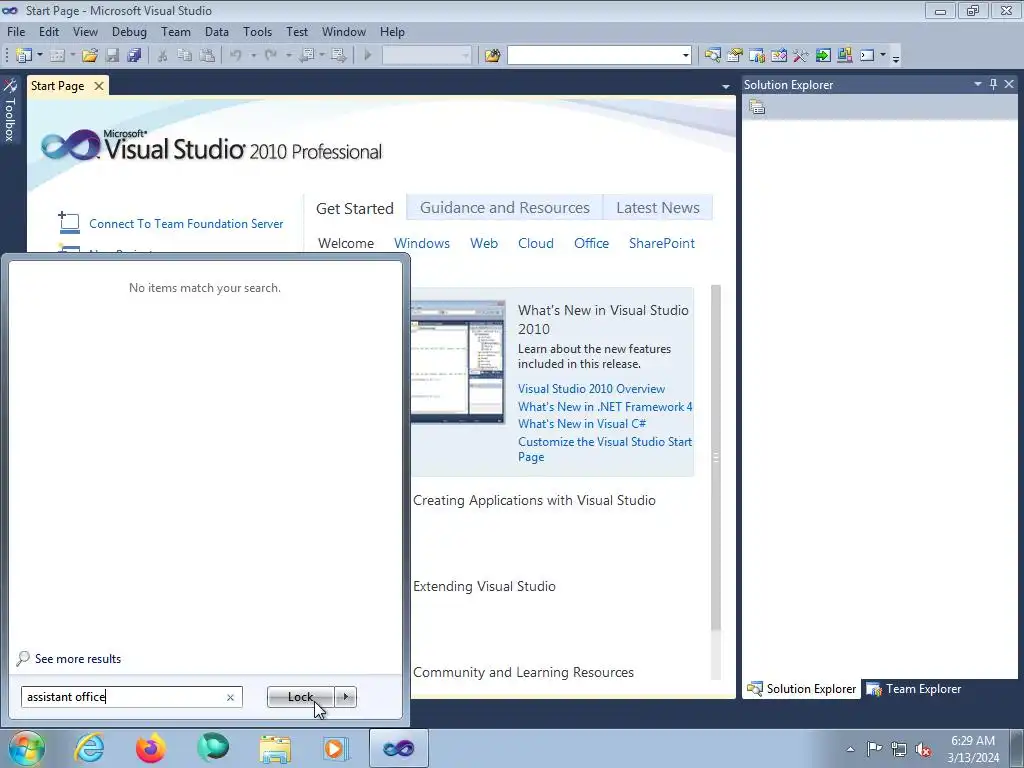Open the Solution Configurations combo box
Screen dimensions: 1024x768
point(426,56)
